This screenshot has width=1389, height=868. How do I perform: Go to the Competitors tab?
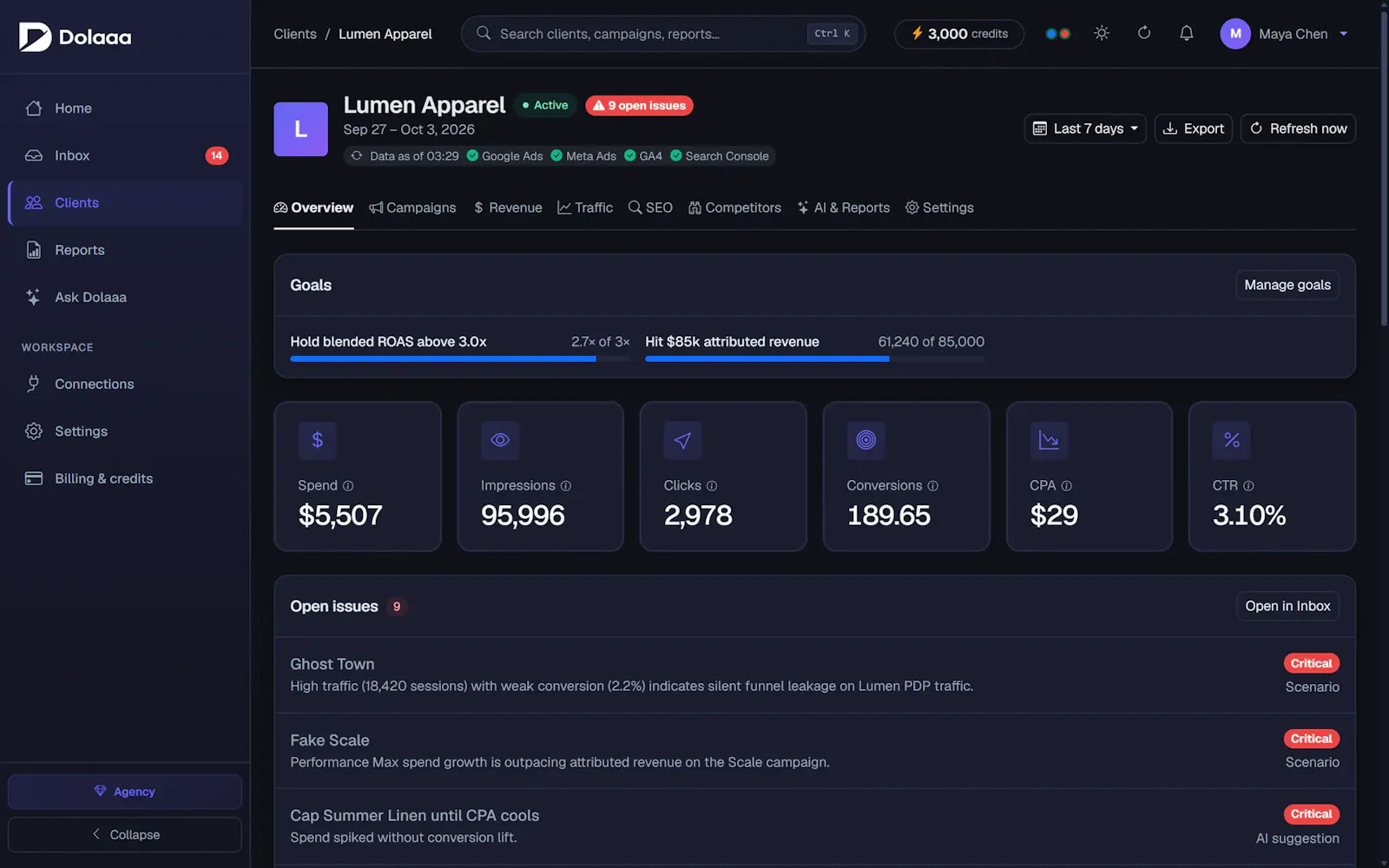click(734, 207)
